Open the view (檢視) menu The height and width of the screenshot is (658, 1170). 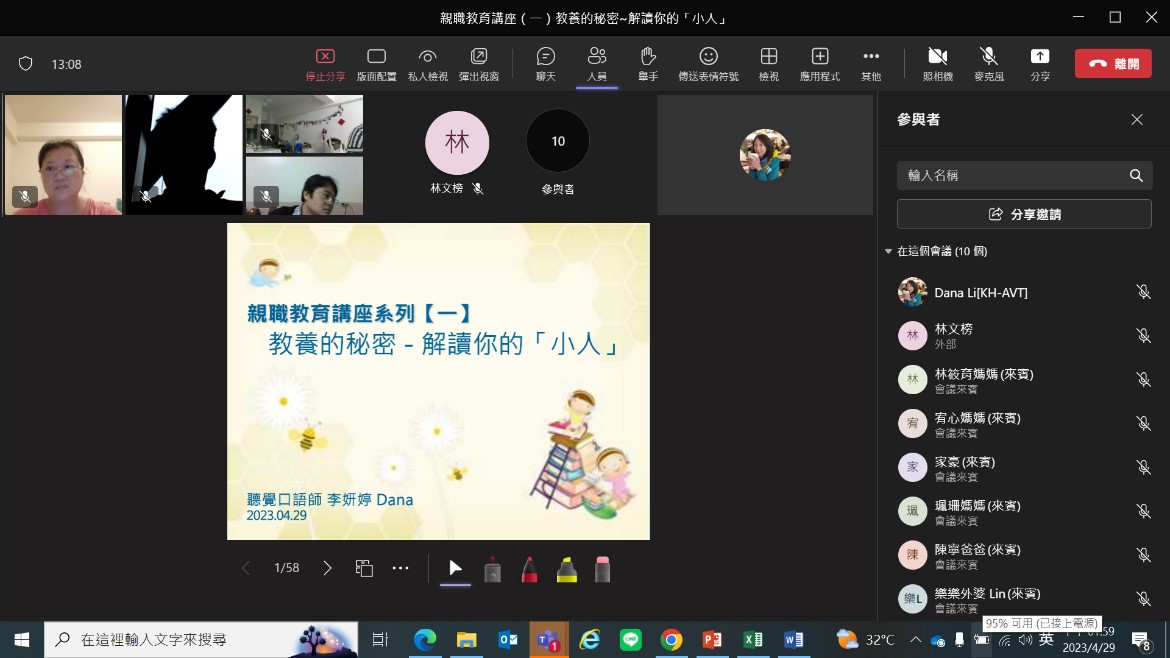[768, 62]
